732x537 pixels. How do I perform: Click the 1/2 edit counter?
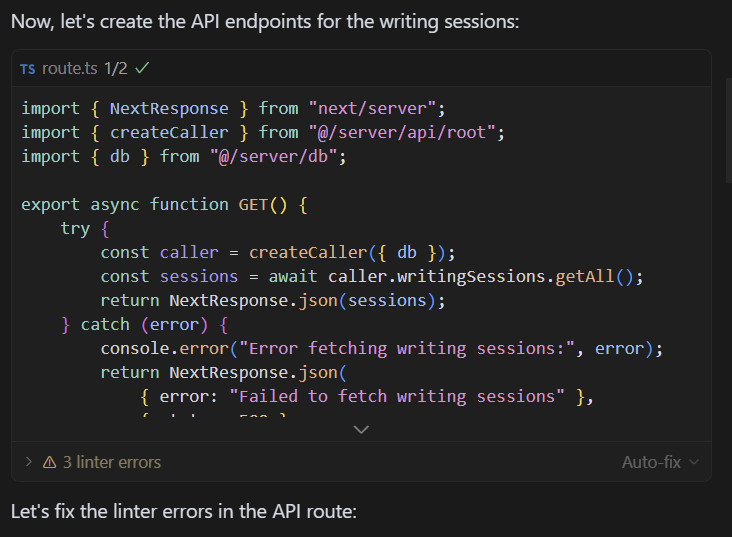pyautogui.click(x=115, y=69)
